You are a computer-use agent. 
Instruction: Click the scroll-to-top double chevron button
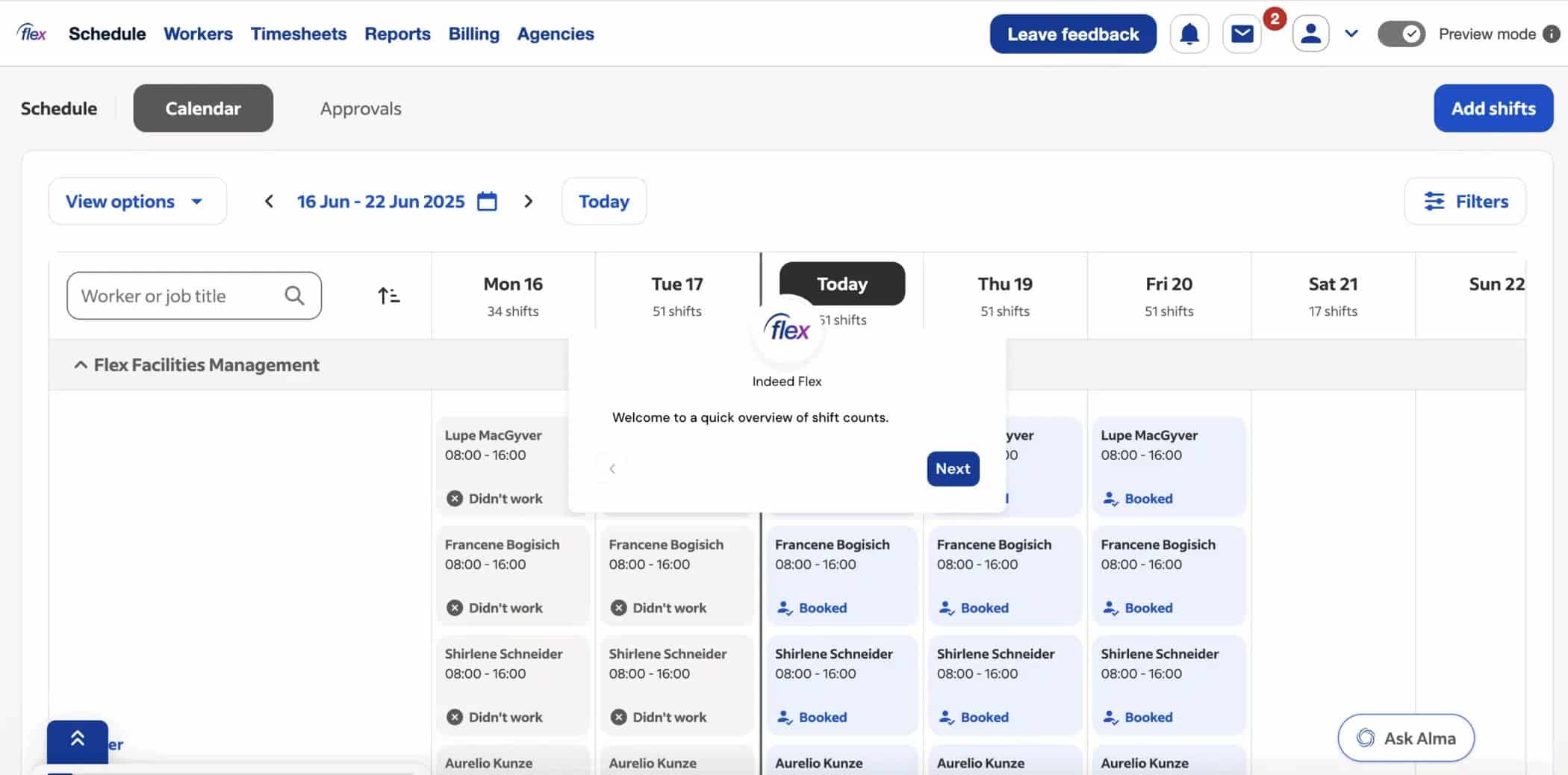pyautogui.click(x=78, y=740)
